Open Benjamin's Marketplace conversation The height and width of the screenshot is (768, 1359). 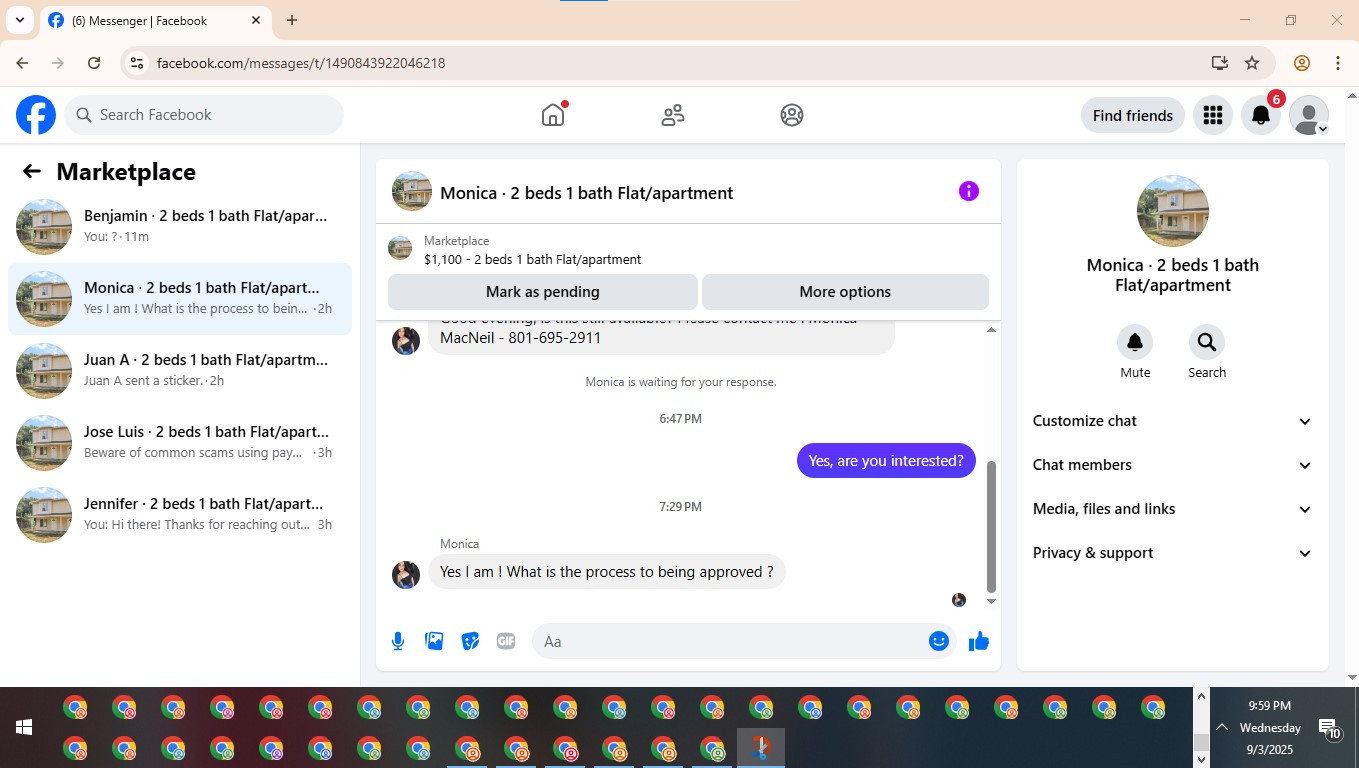pyautogui.click(x=180, y=227)
